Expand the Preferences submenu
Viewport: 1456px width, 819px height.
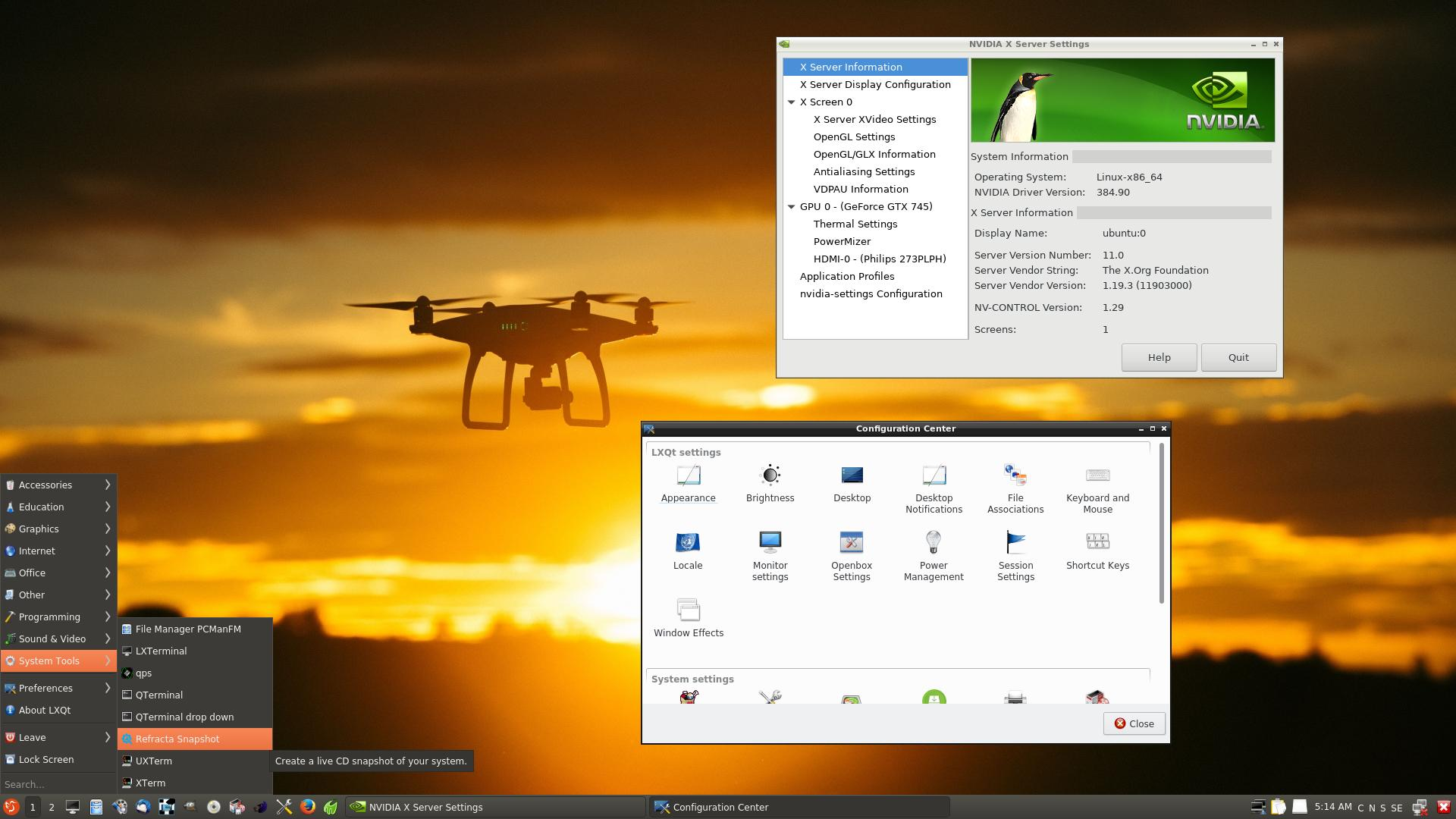[x=58, y=688]
